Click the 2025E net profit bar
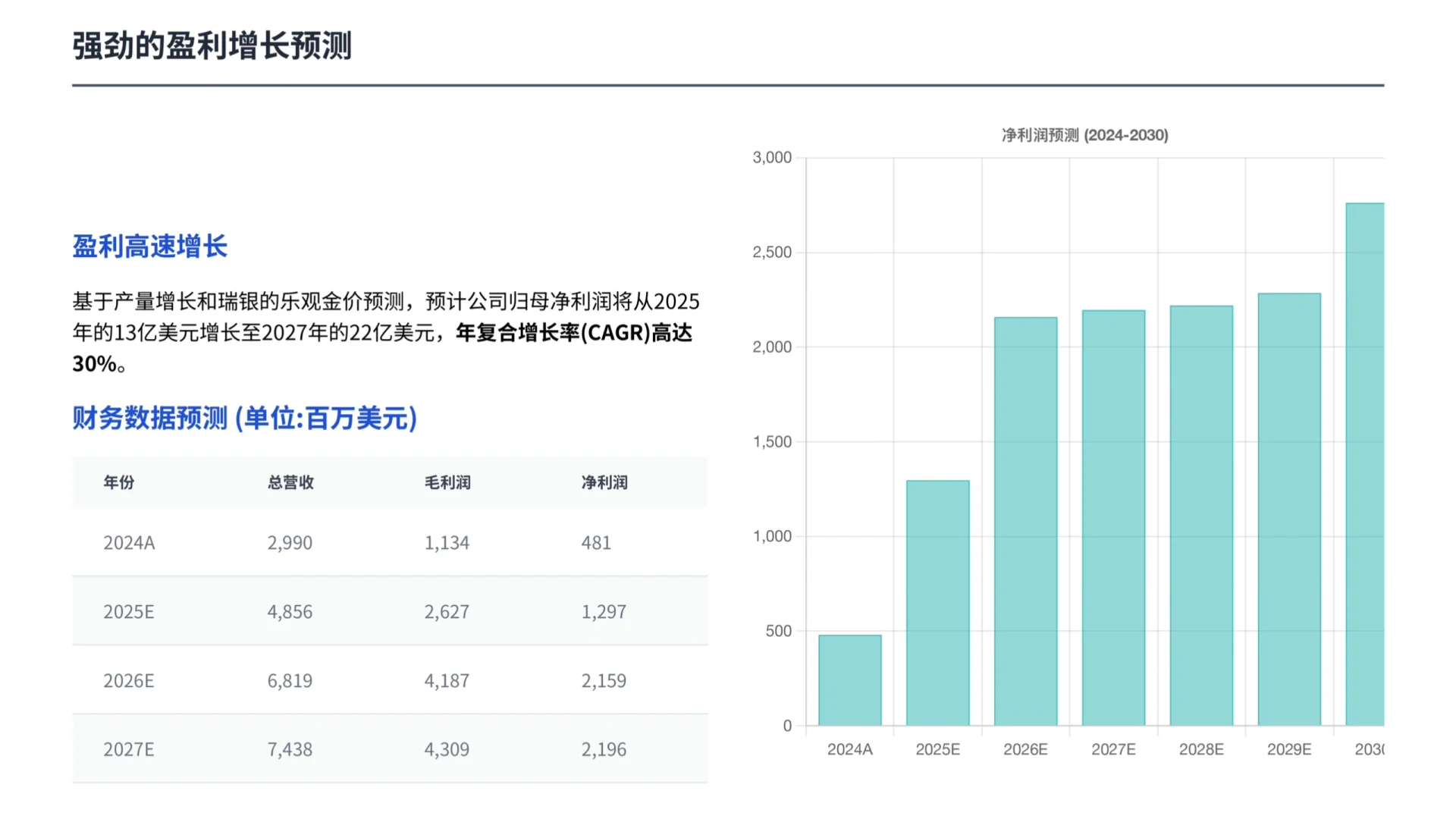This screenshot has height=819, width=1456. coord(937,603)
